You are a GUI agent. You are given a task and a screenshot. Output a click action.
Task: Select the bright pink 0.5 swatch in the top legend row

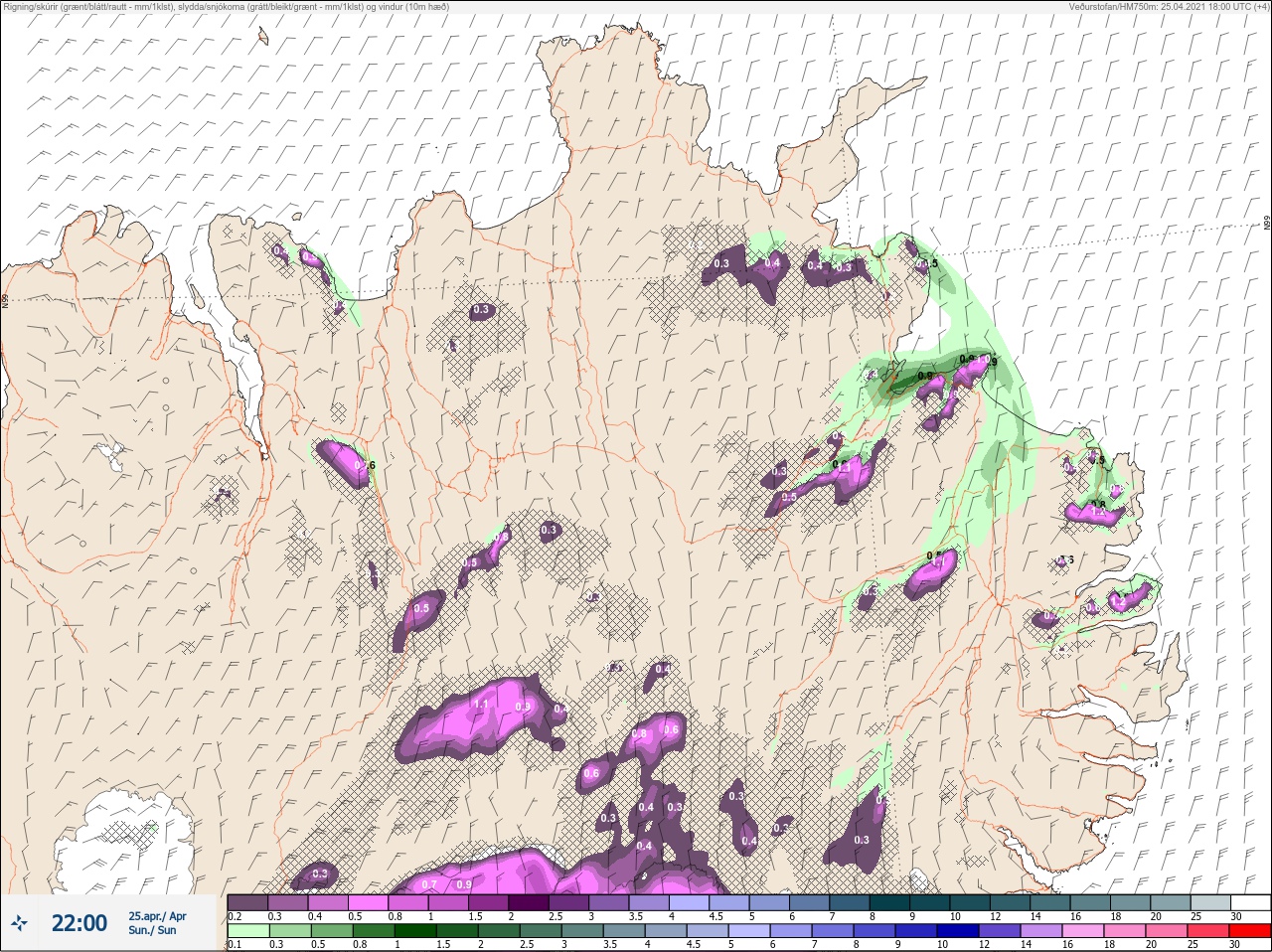369,902
